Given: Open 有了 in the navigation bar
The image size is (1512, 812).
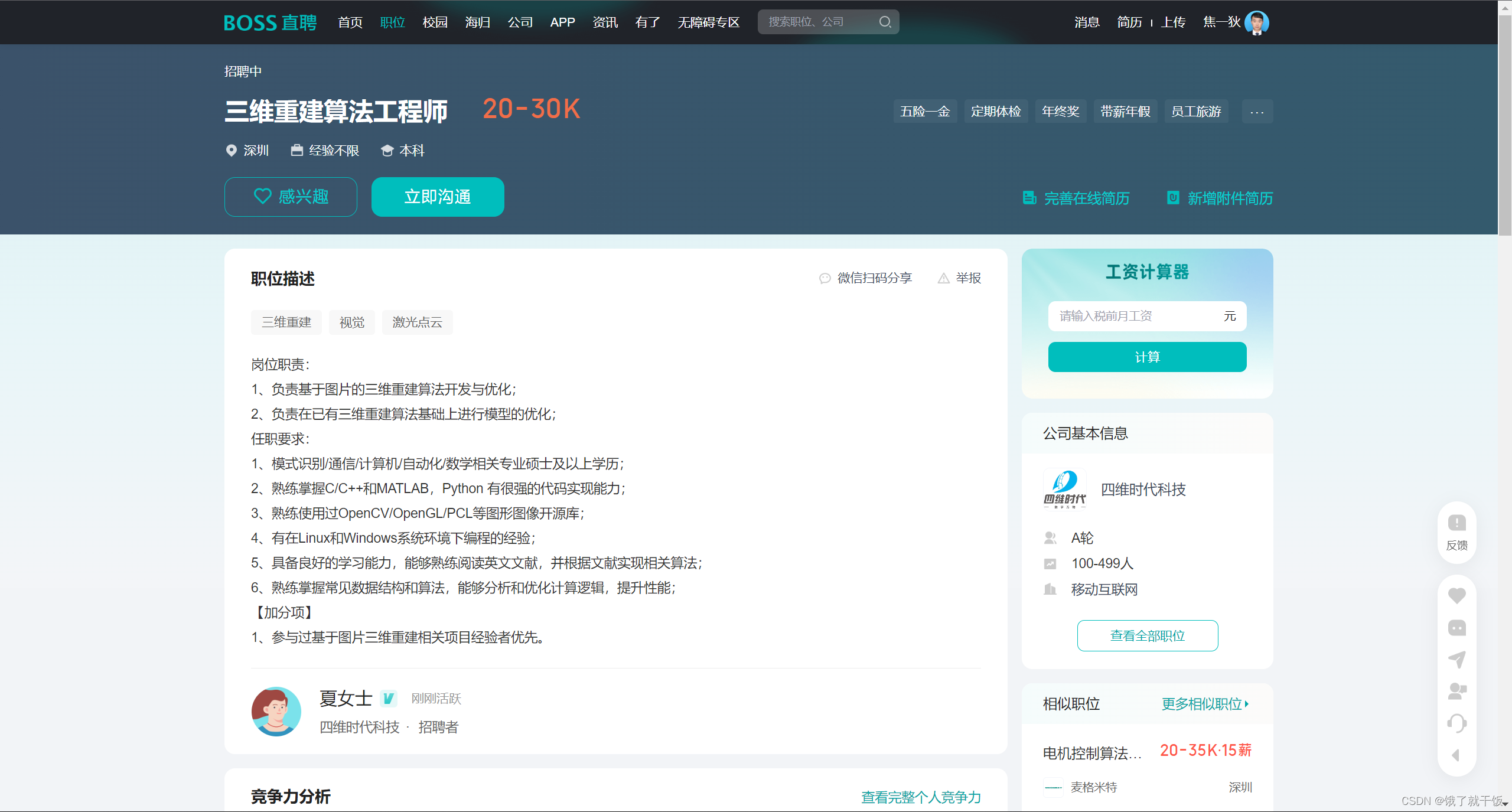Looking at the screenshot, I should tap(648, 22).
